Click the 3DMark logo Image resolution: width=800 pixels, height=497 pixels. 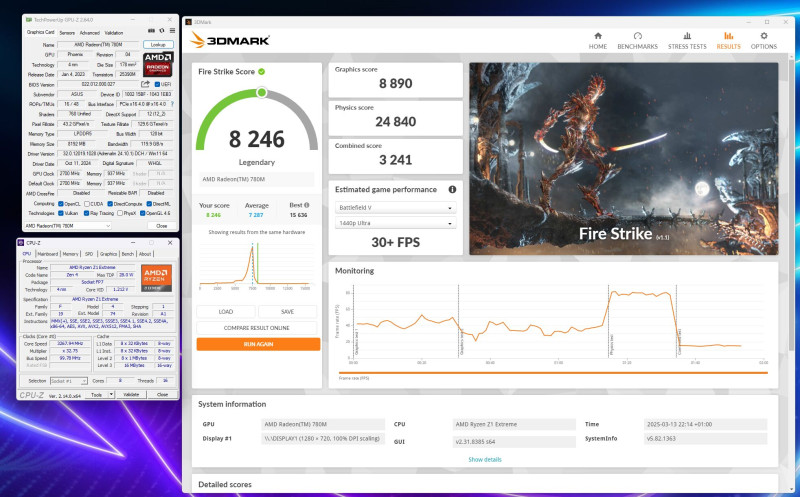click(230, 40)
